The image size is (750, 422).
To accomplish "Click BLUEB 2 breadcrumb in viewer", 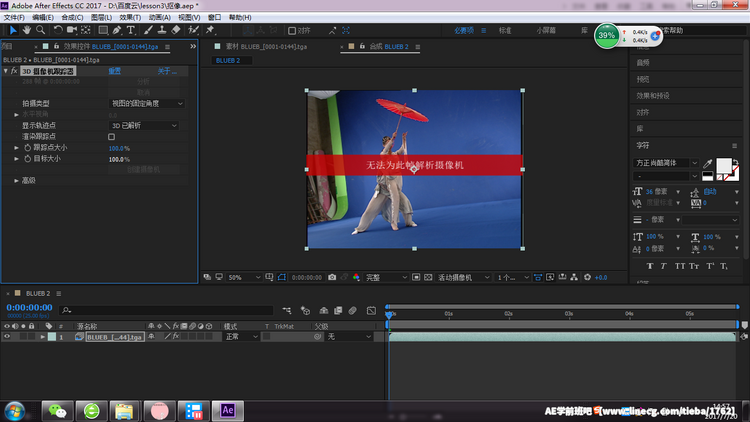I will pos(228,61).
